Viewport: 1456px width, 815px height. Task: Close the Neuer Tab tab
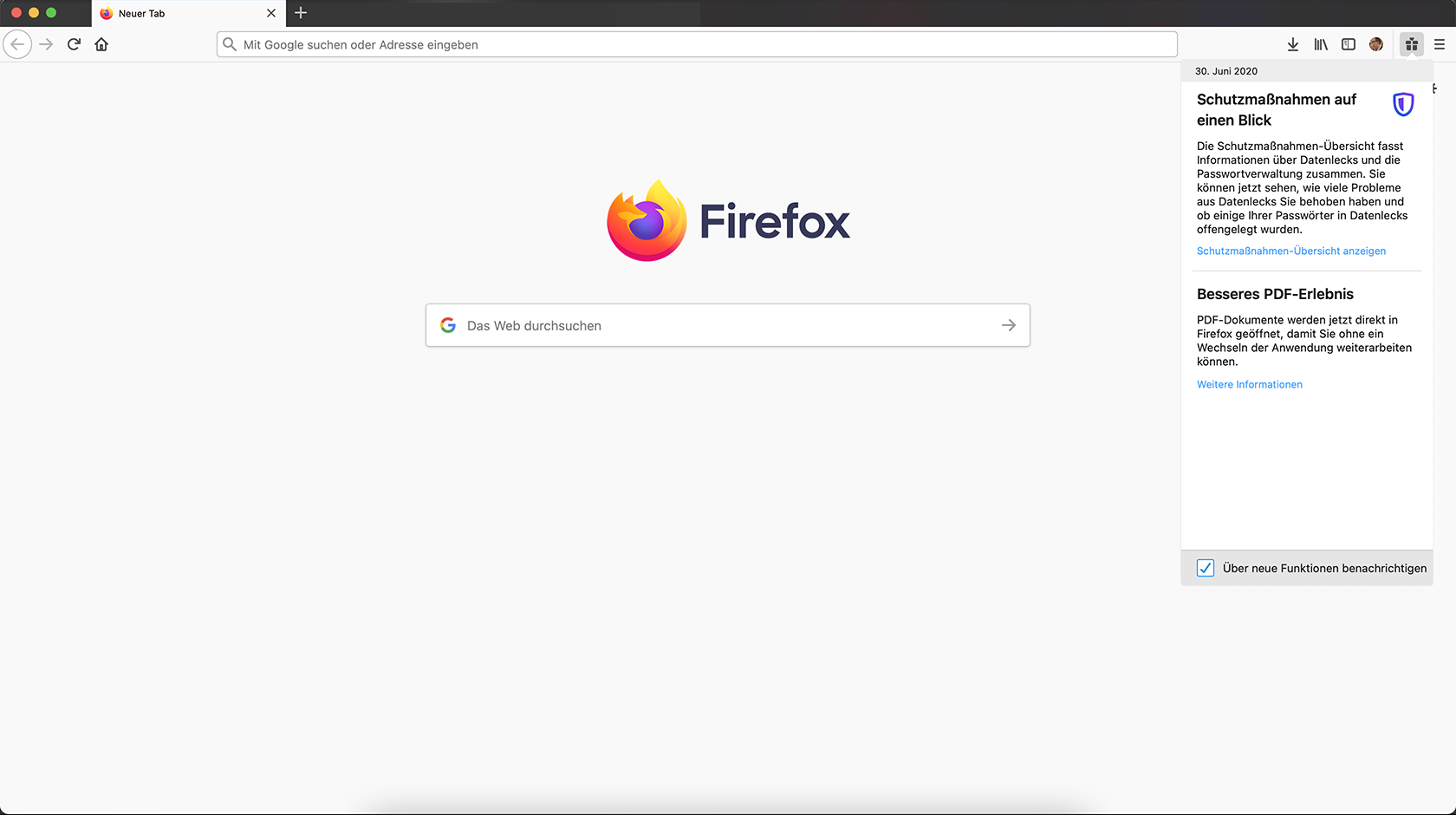271,13
